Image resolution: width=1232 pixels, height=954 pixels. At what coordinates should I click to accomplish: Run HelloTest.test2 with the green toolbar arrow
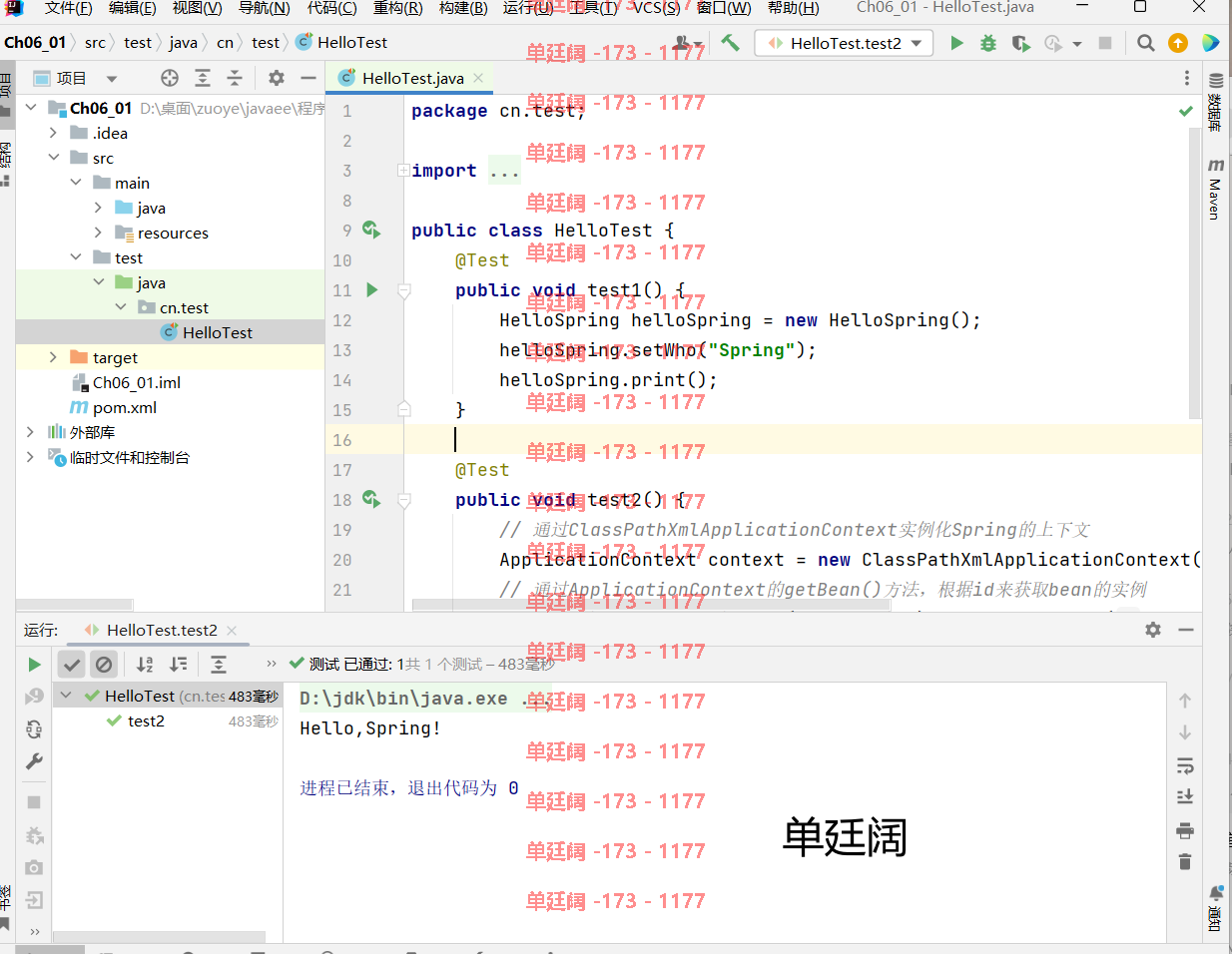point(956,43)
